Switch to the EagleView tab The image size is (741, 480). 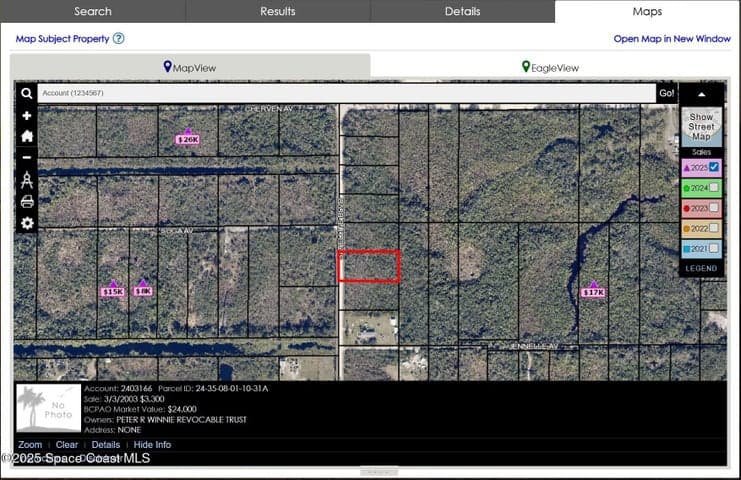pos(551,67)
